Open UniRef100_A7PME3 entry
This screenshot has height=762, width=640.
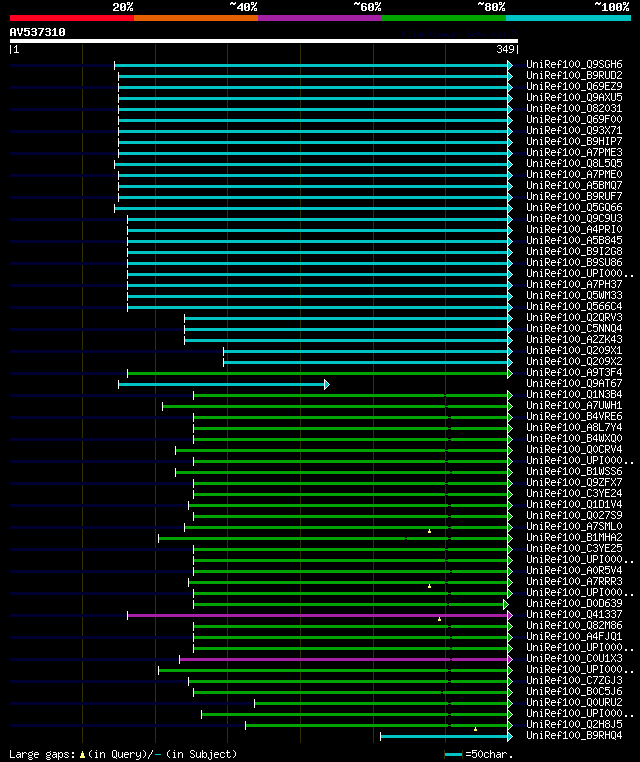coord(574,152)
